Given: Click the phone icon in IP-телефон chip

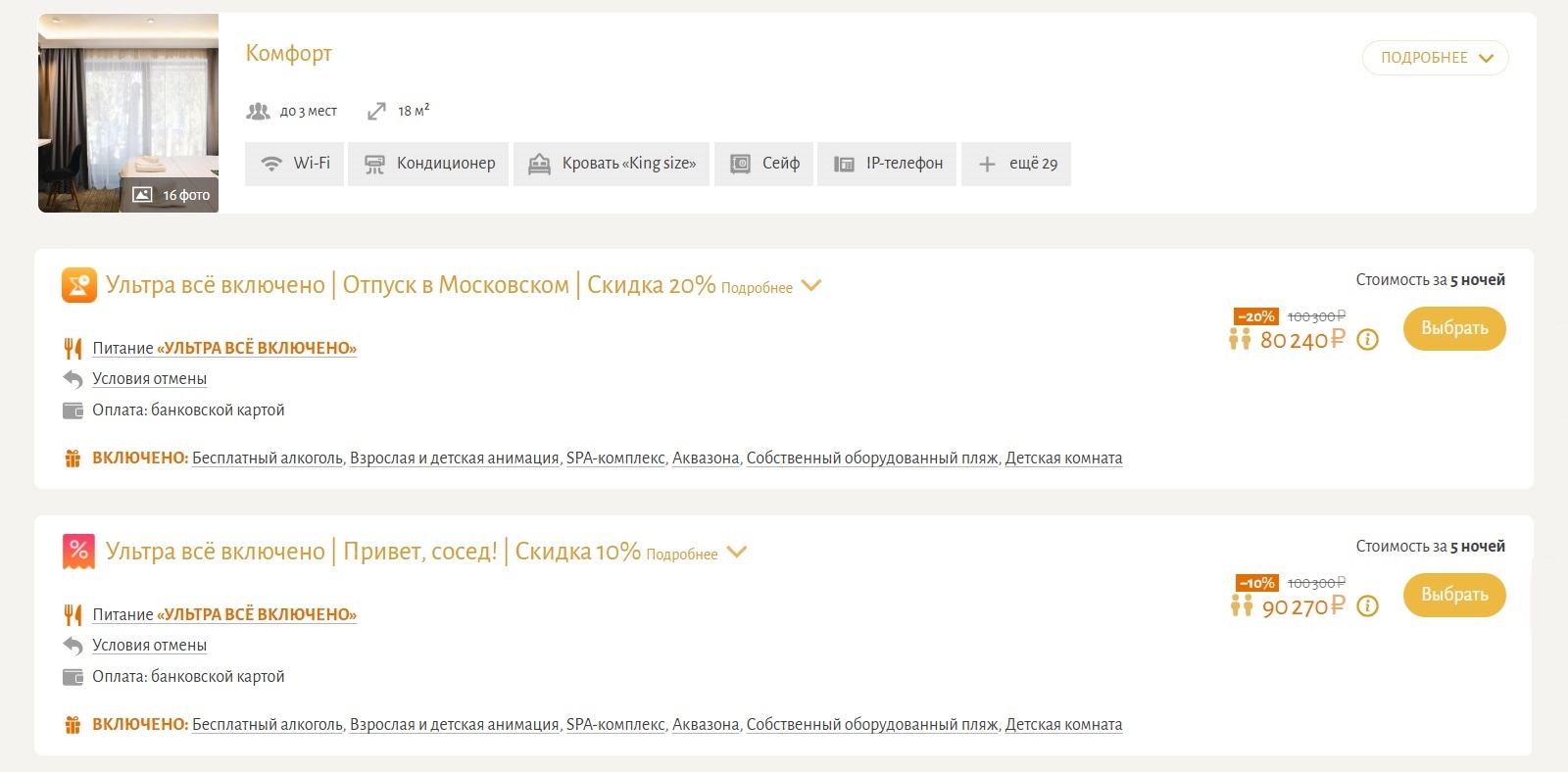Looking at the screenshot, I should [x=844, y=165].
